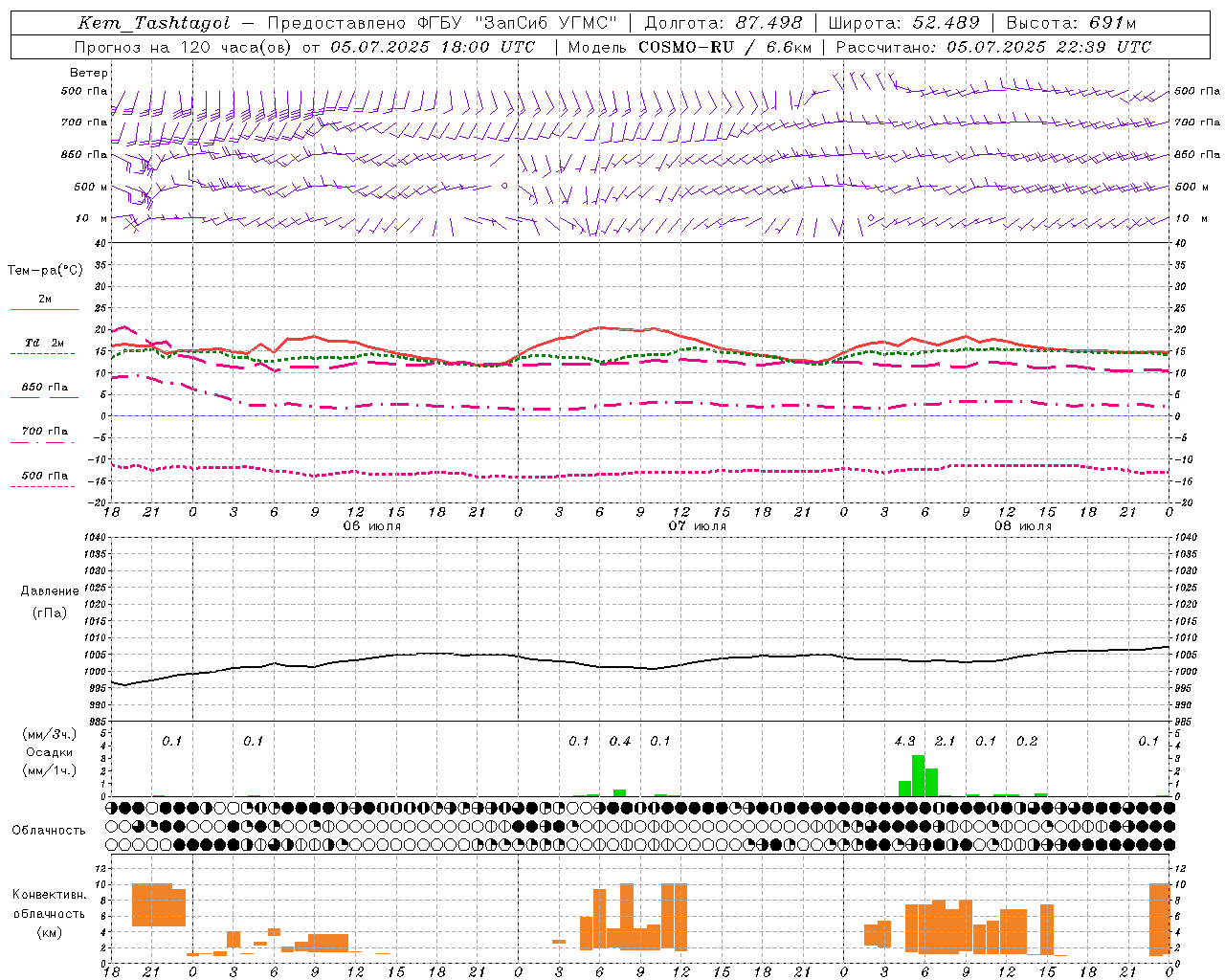
Task: Click the Давление pressure panel label
Action: click(x=50, y=591)
